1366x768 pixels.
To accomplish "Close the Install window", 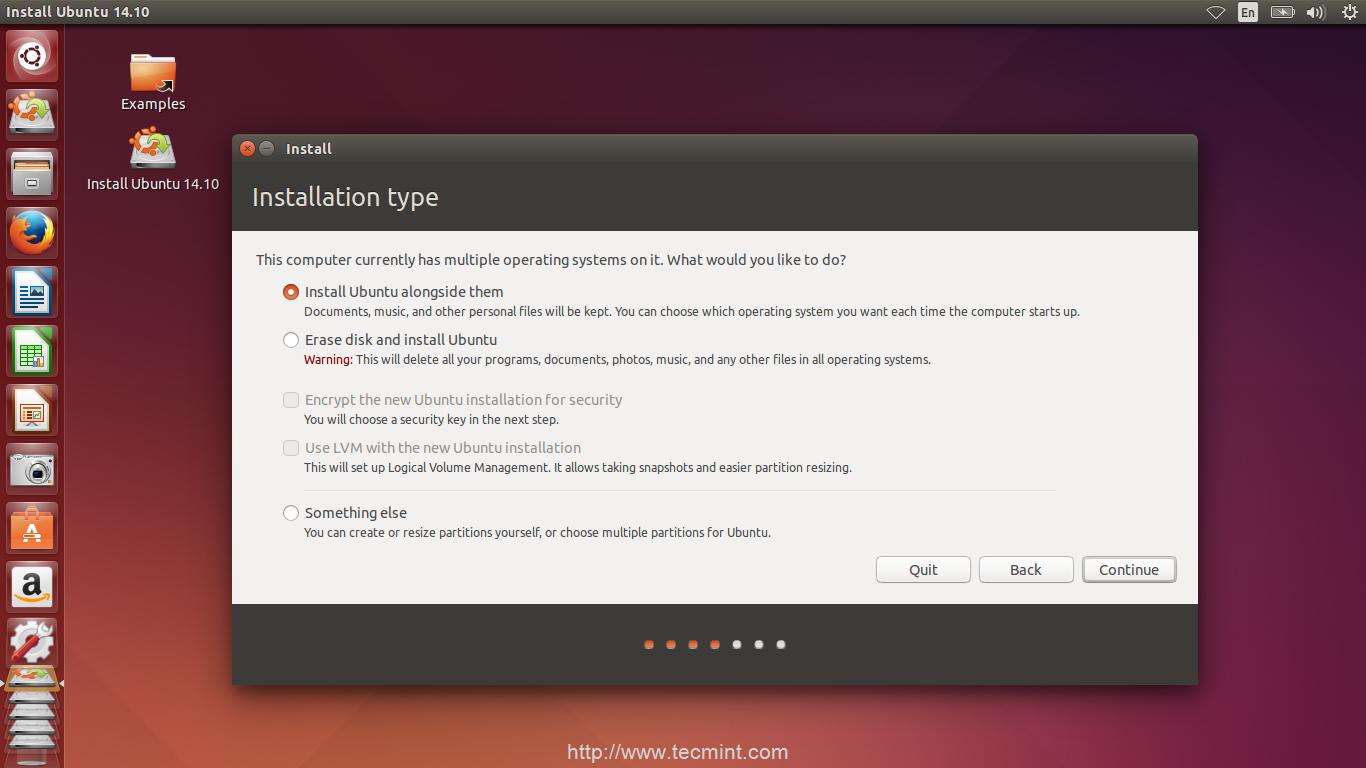I will (247, 148).
